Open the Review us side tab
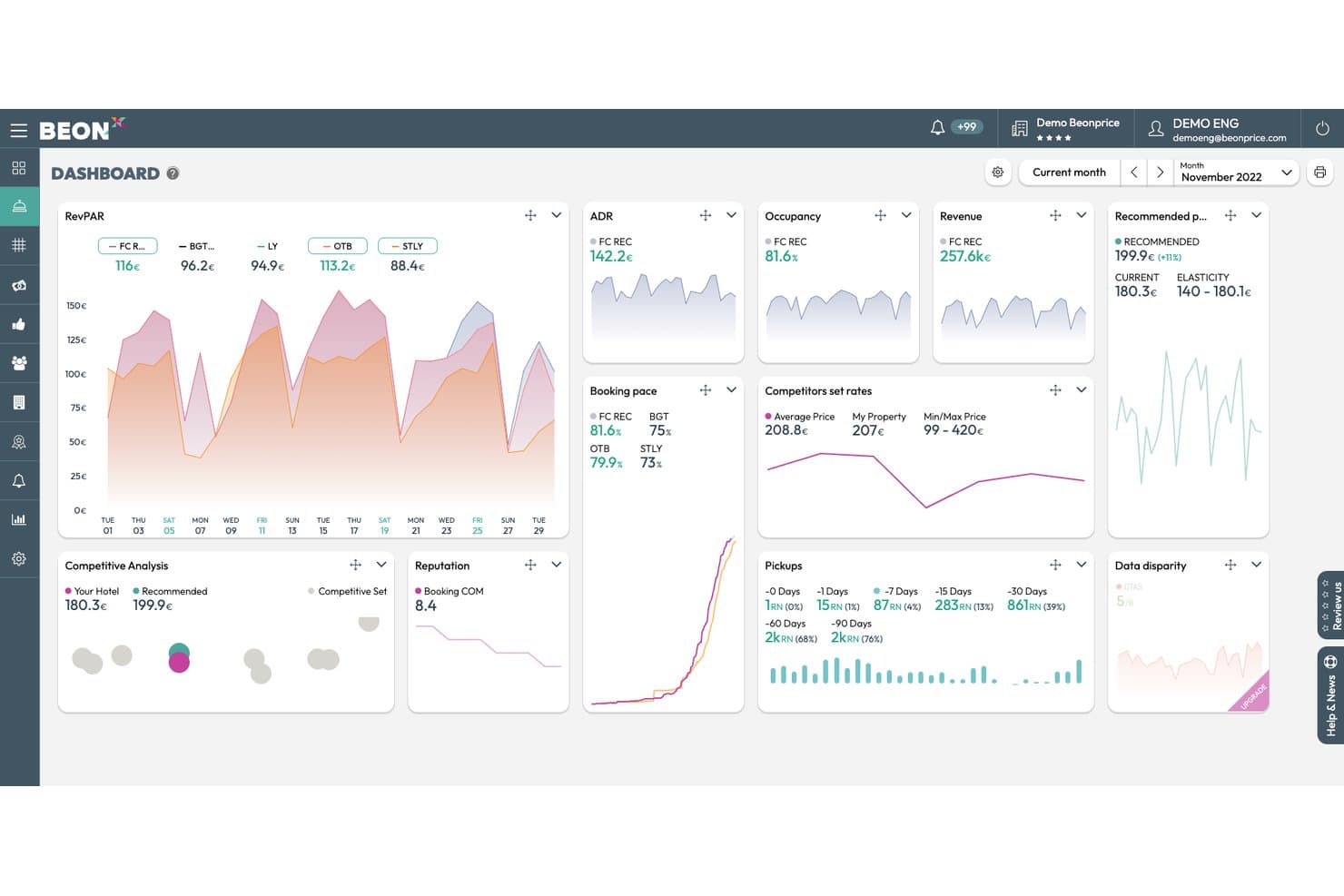 pos(1331,606)
